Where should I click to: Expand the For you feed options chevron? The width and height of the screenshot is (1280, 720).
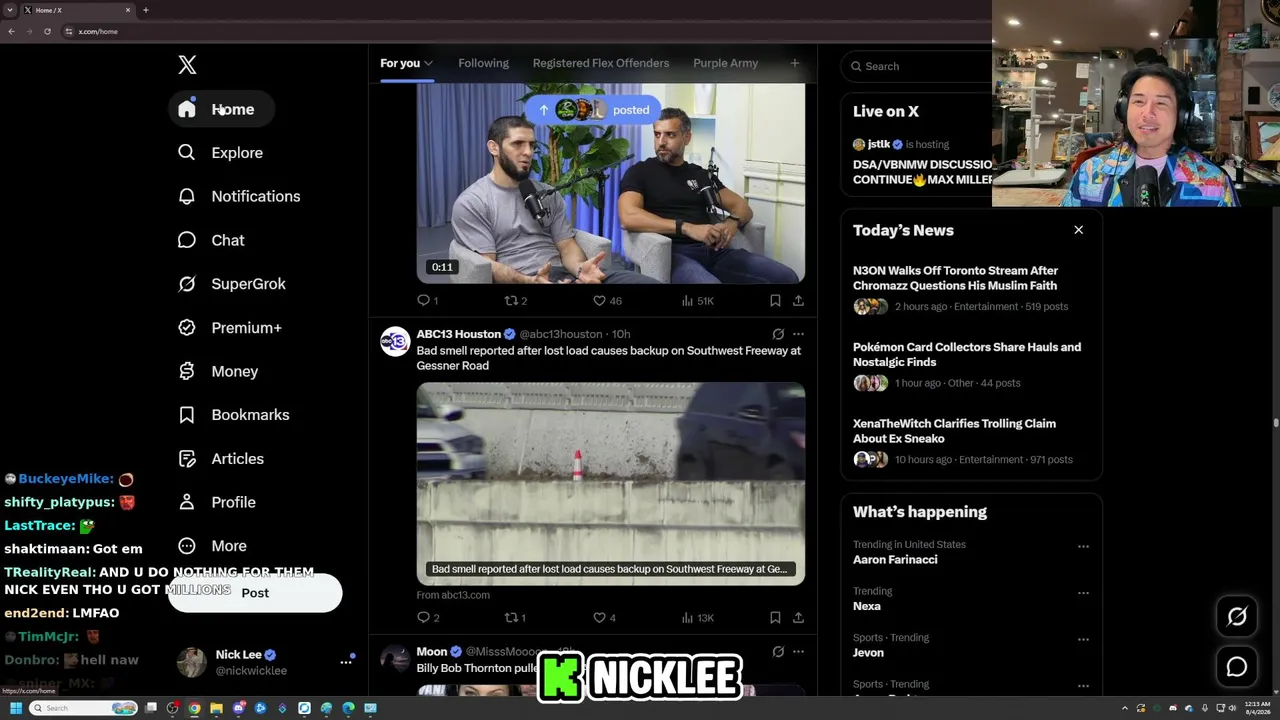[429, 63]
